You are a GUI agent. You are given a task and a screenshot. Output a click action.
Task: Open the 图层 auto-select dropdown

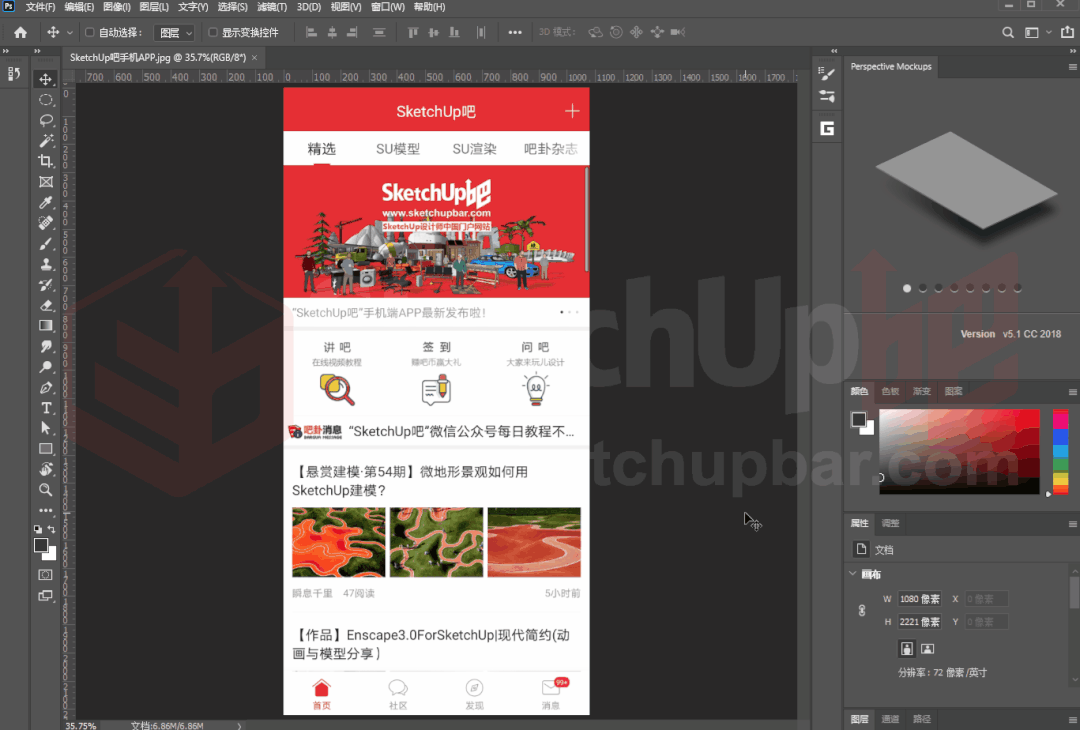pyautogui.click(x=174, y=32)
